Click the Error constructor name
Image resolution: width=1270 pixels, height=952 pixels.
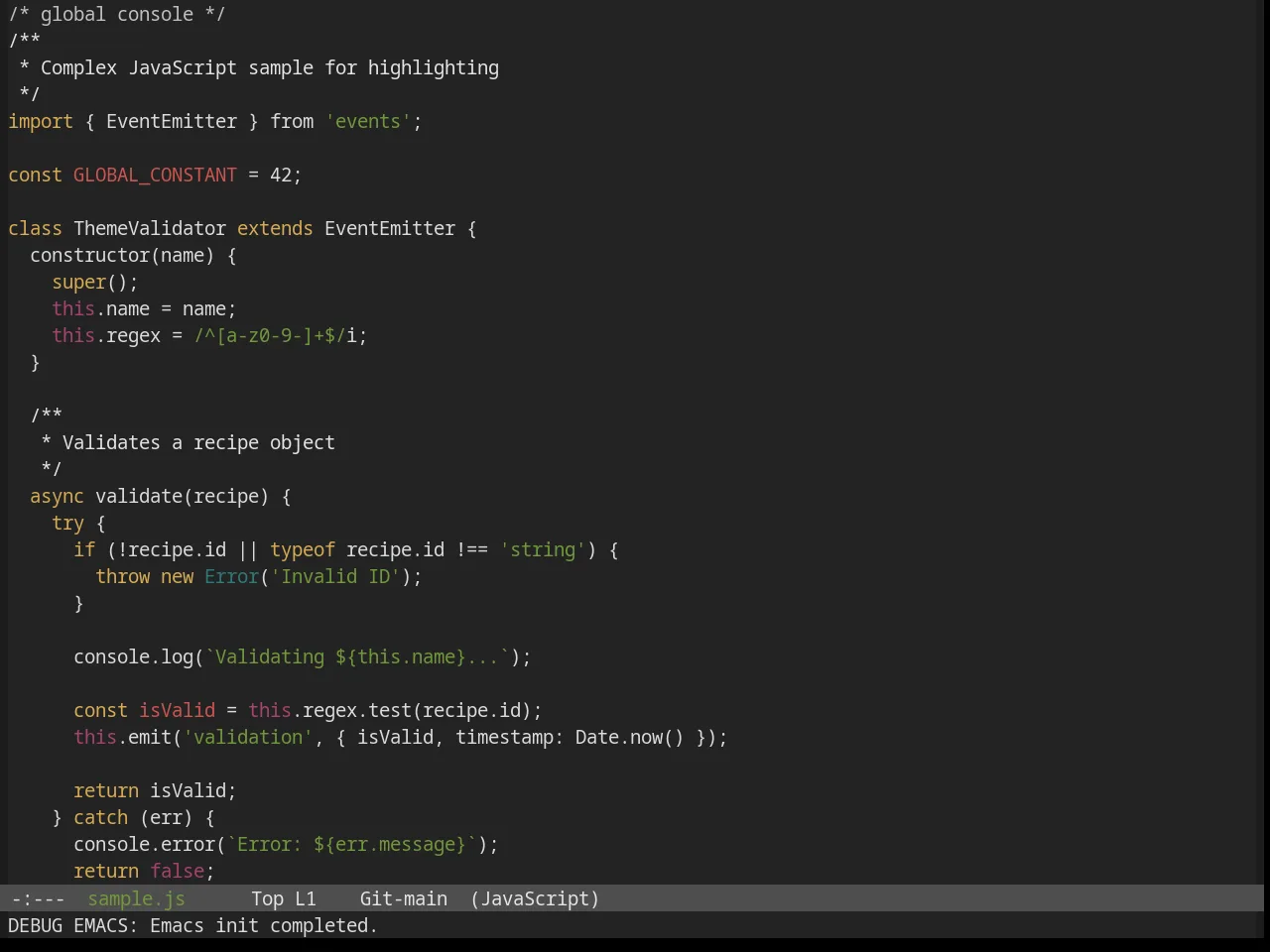coord(231,577)
